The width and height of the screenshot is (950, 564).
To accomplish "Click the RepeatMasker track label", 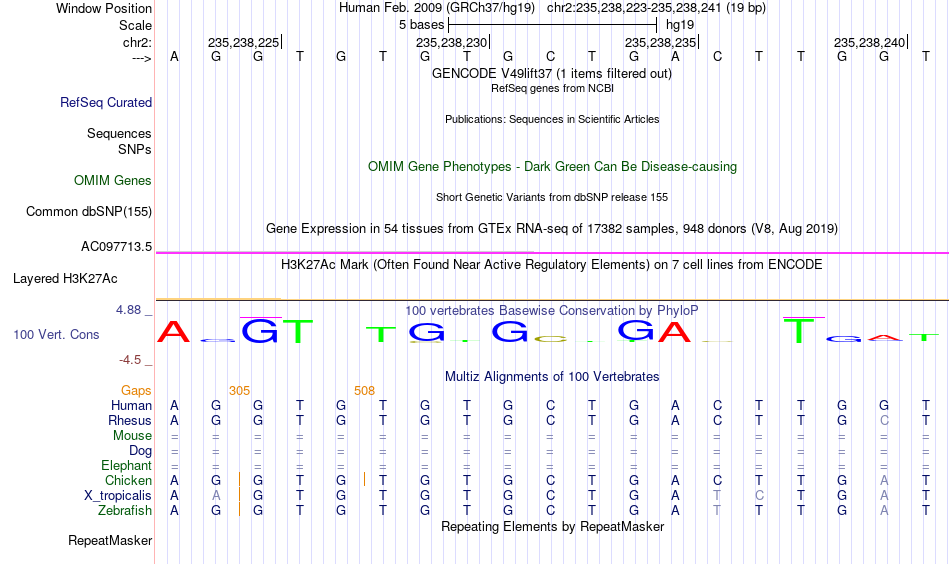I will pos(110,540).
